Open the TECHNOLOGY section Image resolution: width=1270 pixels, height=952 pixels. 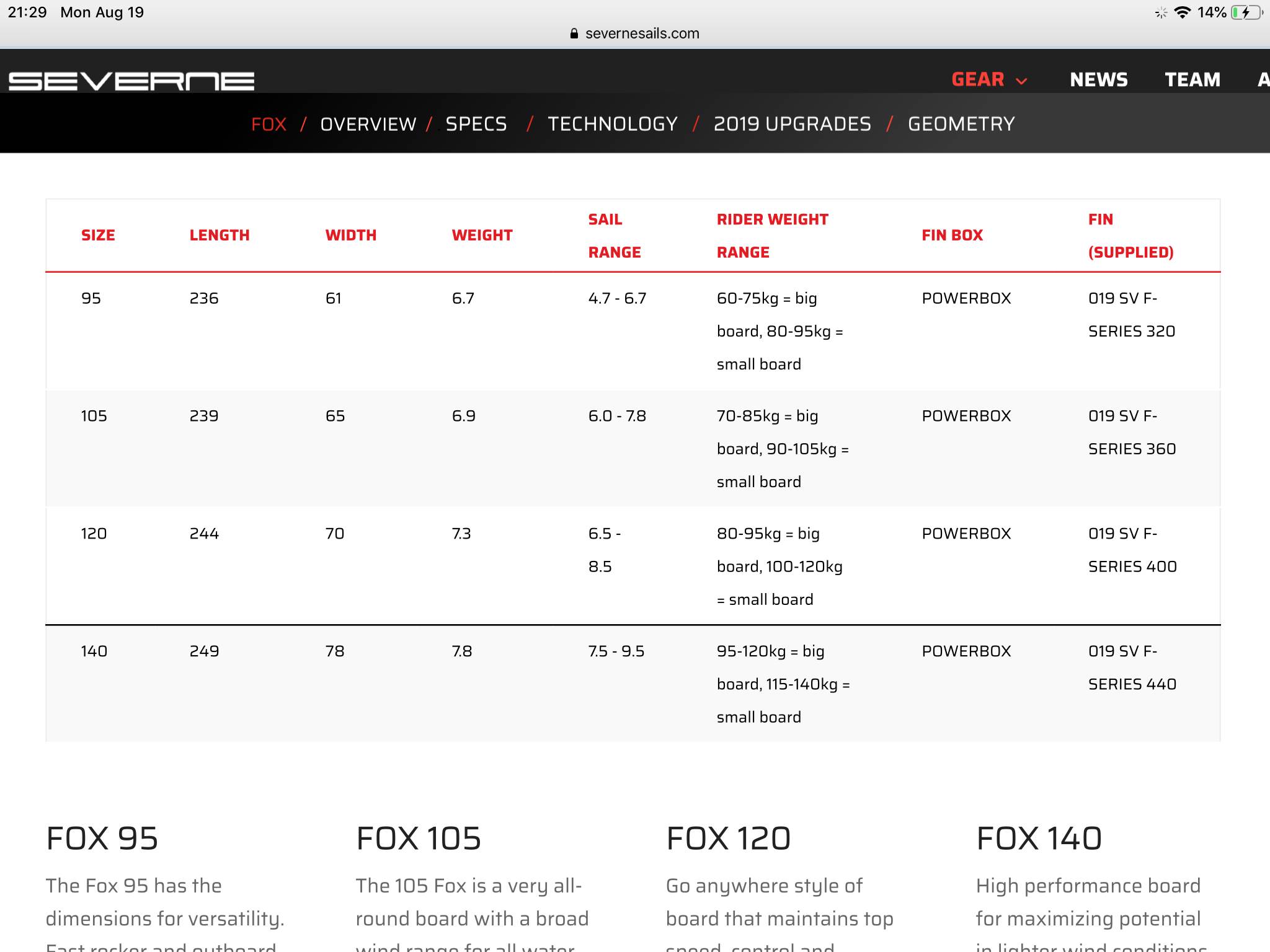click(612, 124)
